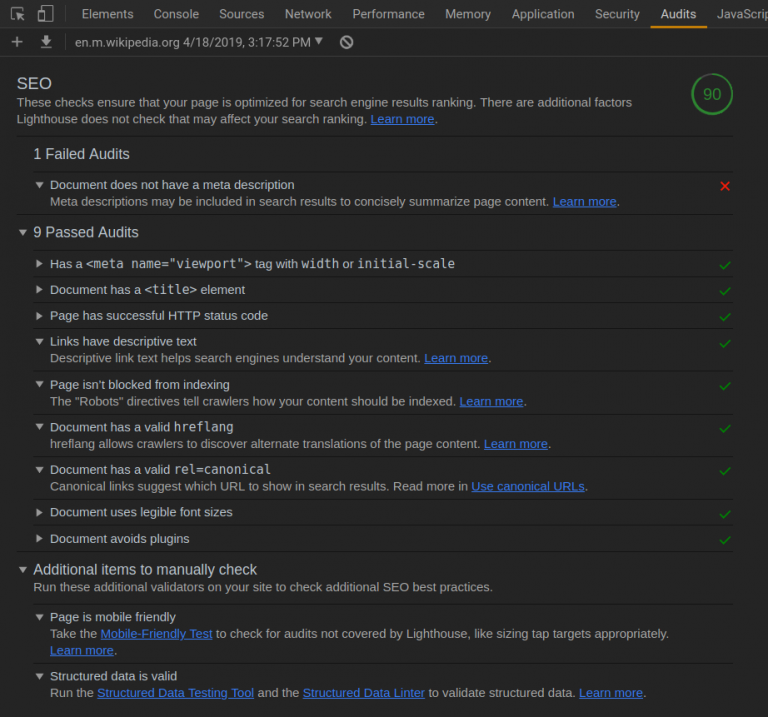Expand the meta viewport tag audit
The height and width of the screenshot is (717, 768).
click(40, 263)
